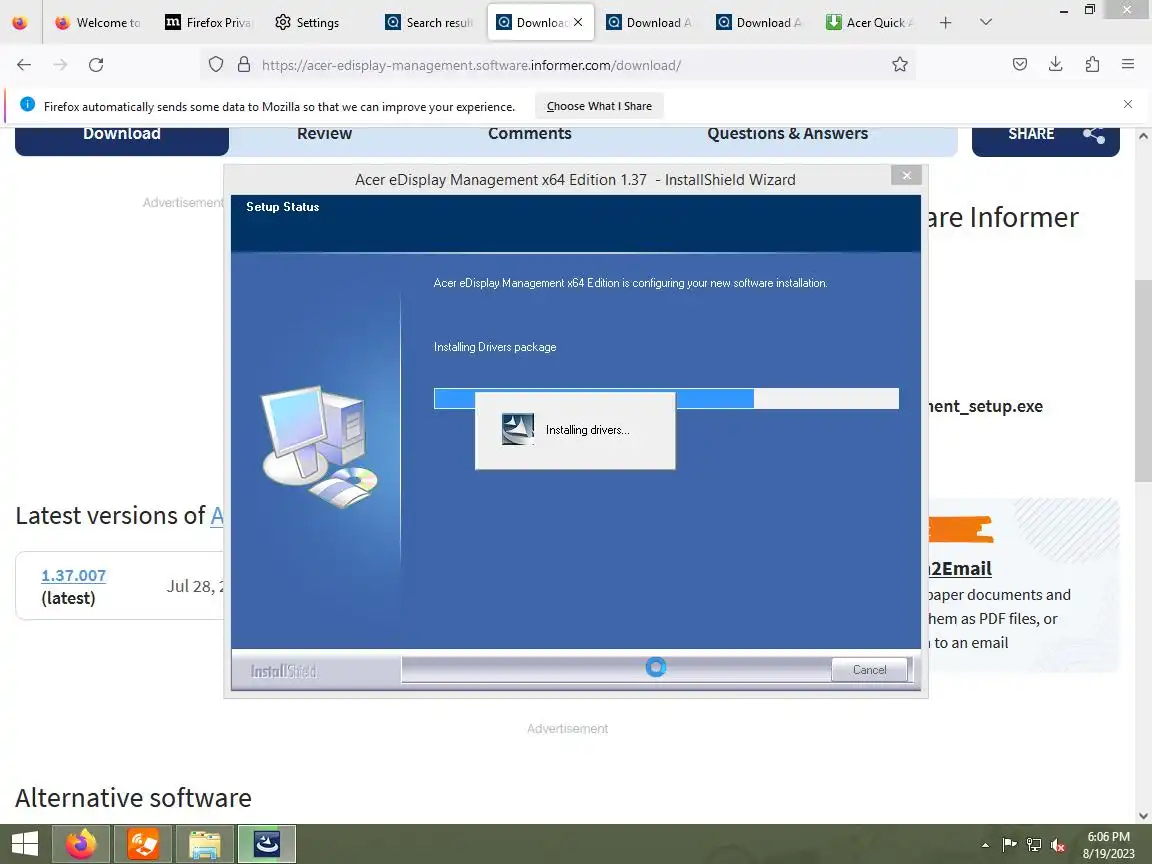
Task: Expand the list all tabs chevron
Action: click(x=986, y=23)
